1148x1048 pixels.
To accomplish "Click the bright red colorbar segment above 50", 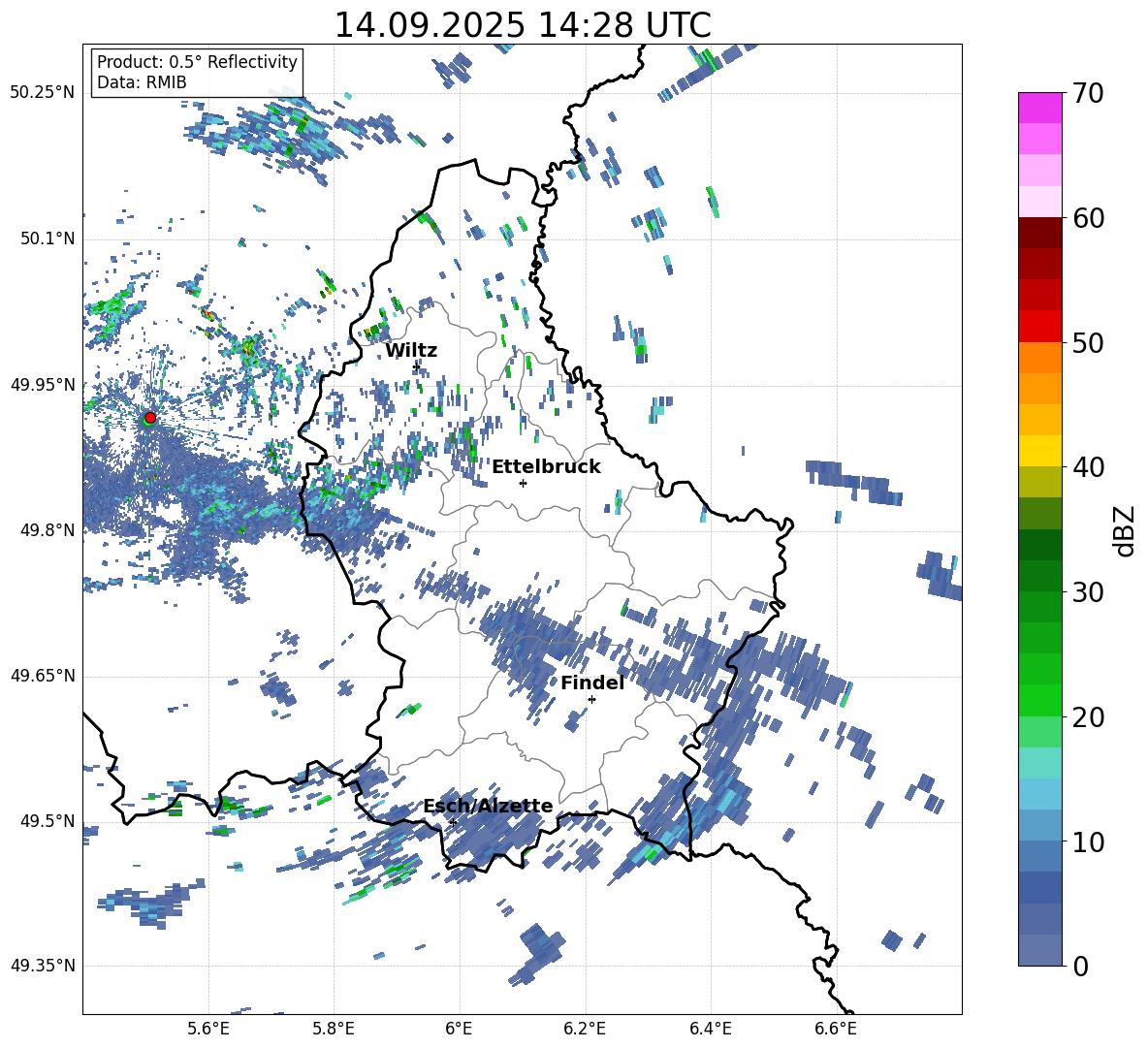I will [1039, 327].
